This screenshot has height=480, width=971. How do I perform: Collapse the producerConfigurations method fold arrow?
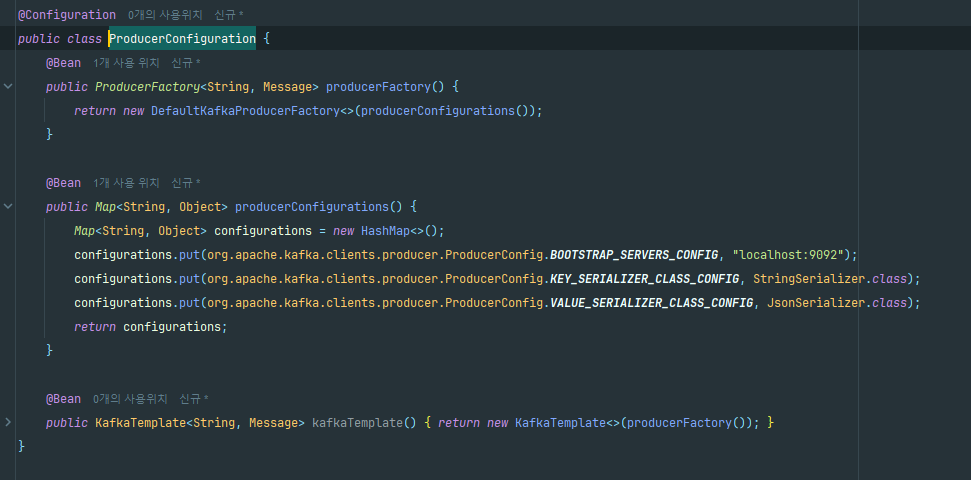click(x=8, y=206)
